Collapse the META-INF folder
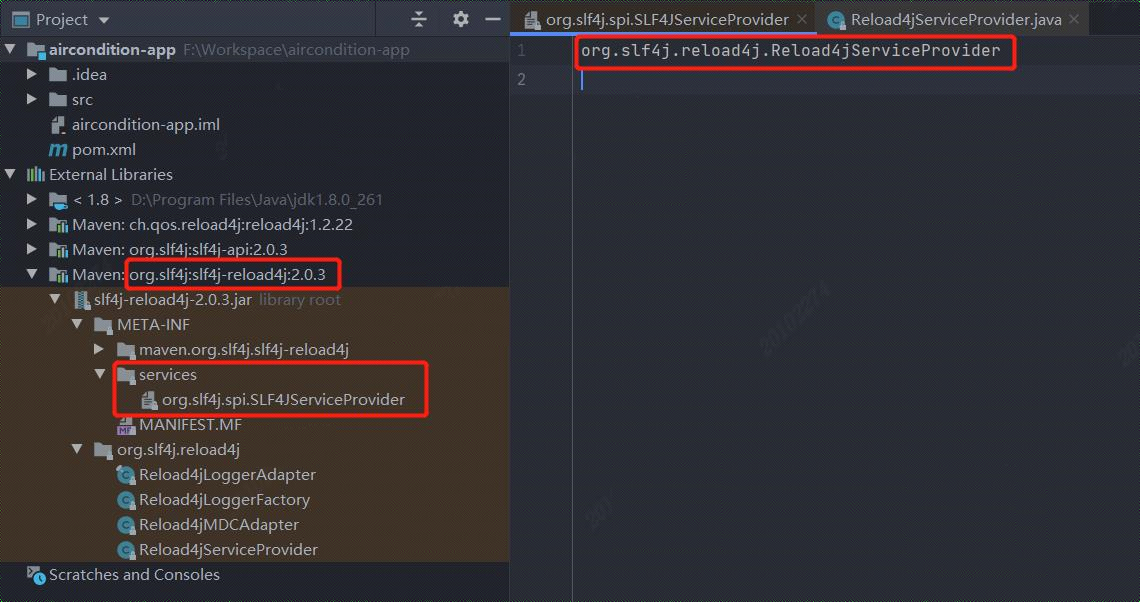 click(x=78, y=324)
